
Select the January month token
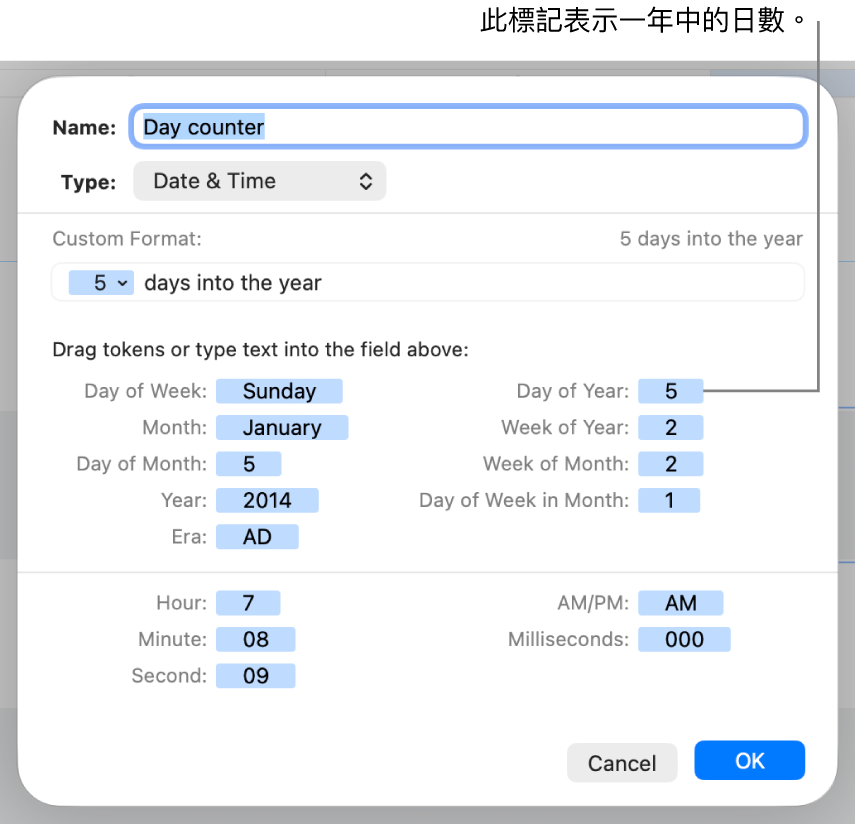[x=281, y=427]
